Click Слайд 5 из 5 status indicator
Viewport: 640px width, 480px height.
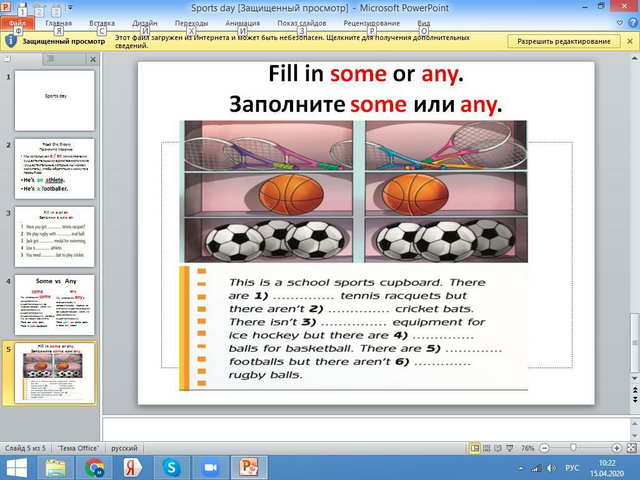point(25,448)
